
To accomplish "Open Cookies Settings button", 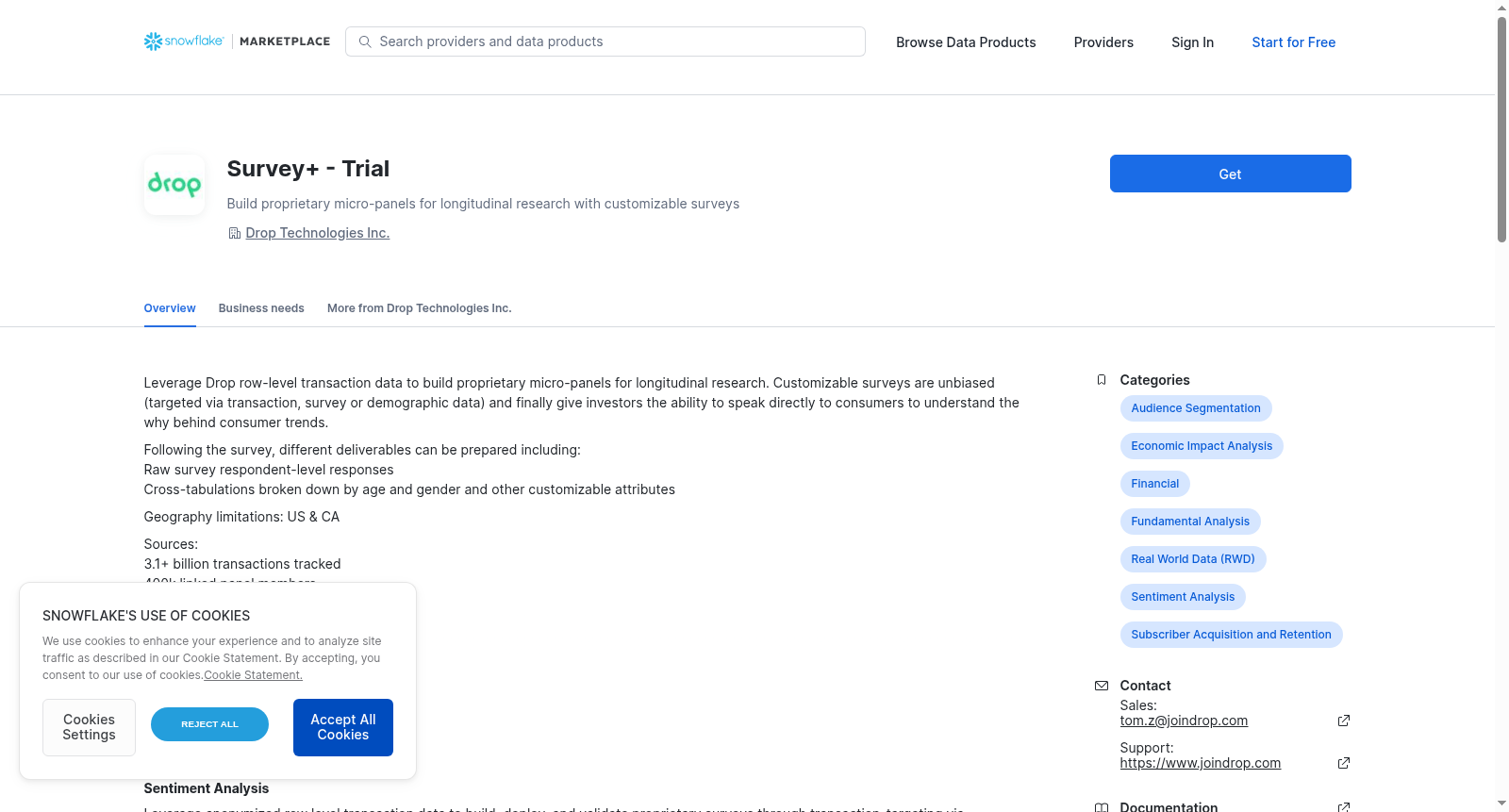I will pyautogui.click(x=89, y=727).
